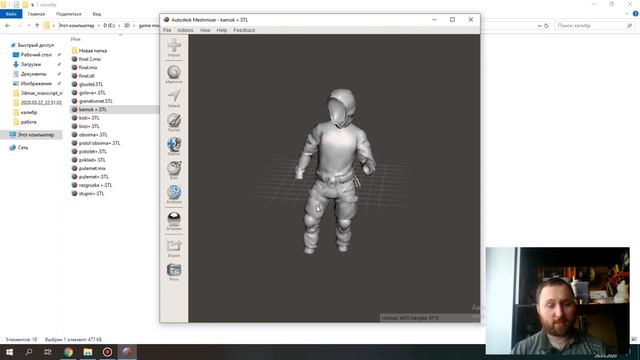Open the Meshmix parts library
The width and height of the screenshot is (640, 360).
(174, 74)
